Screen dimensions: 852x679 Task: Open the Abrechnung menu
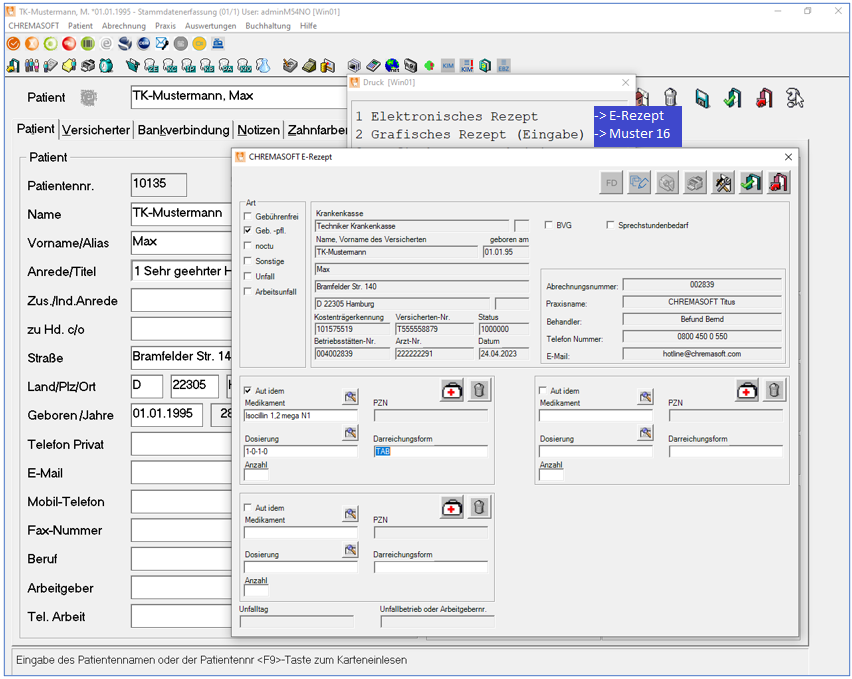(124, 26)
